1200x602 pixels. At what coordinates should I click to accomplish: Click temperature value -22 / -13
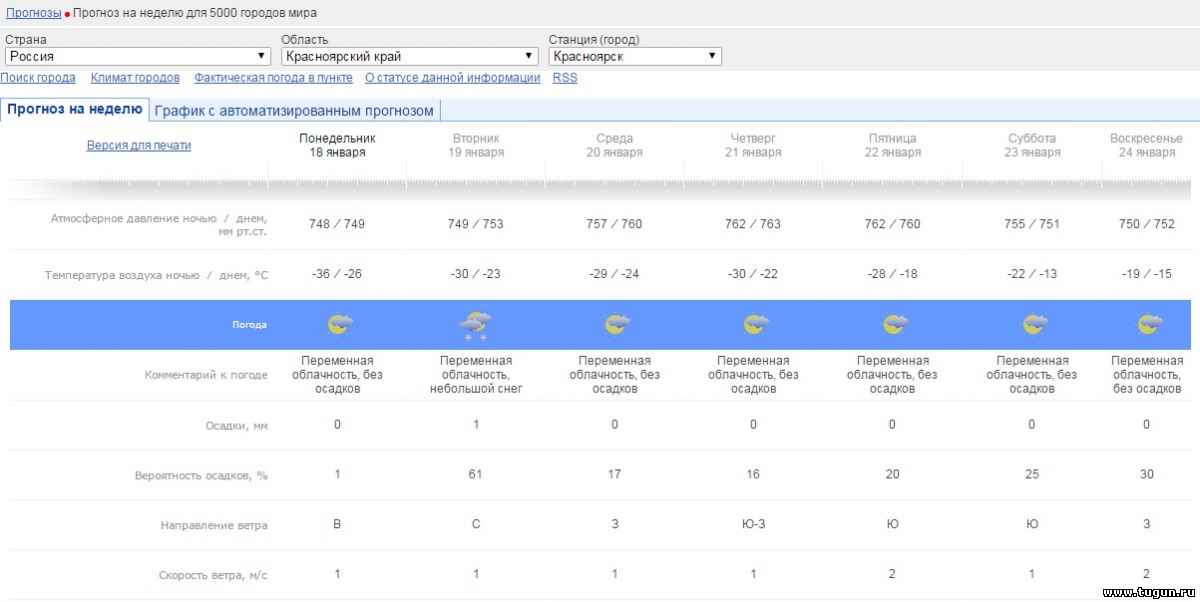pyautogui.click(x=1032, y=274)
